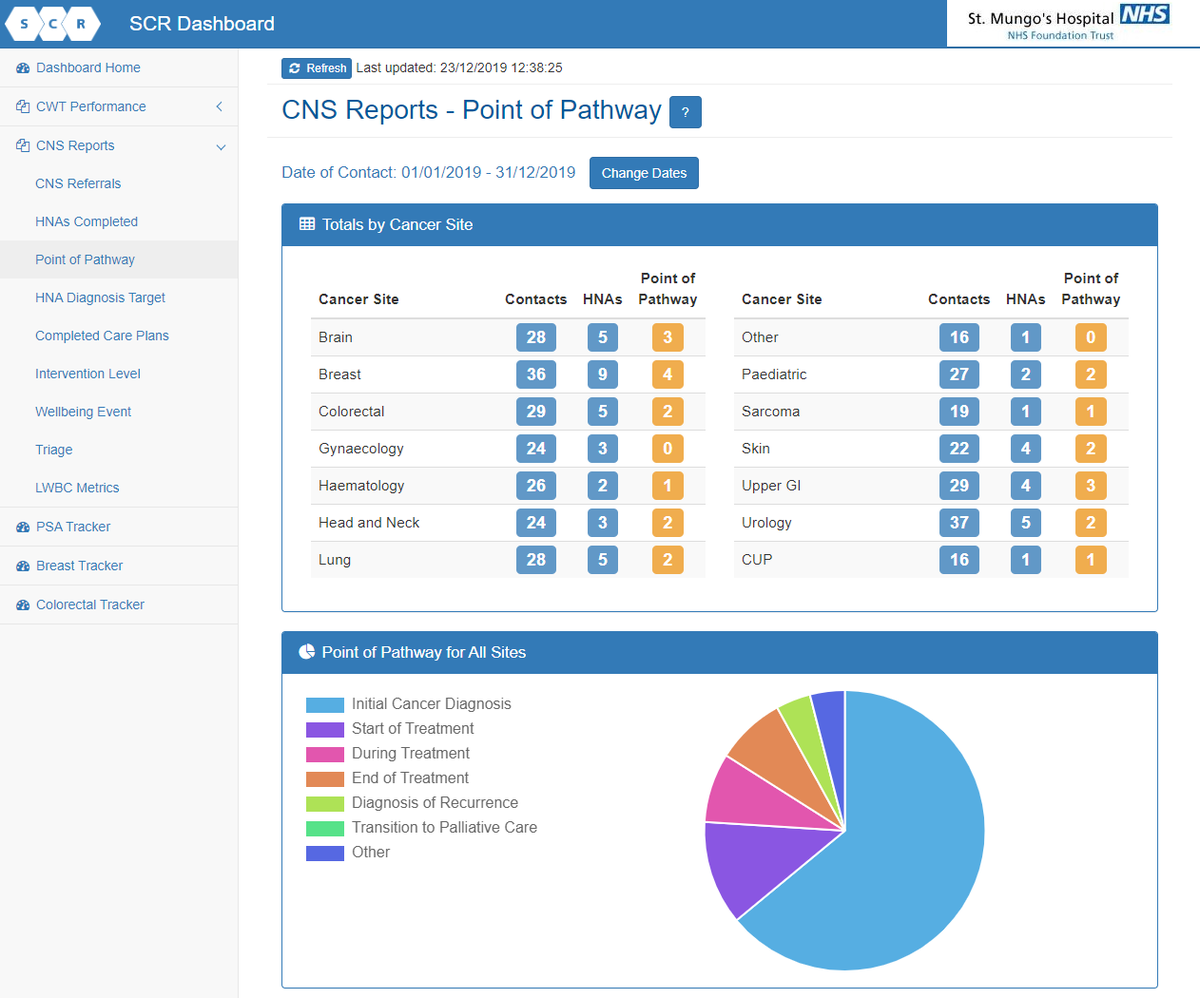Select Point of Pathway in sidebar

(x=85, y=260)
